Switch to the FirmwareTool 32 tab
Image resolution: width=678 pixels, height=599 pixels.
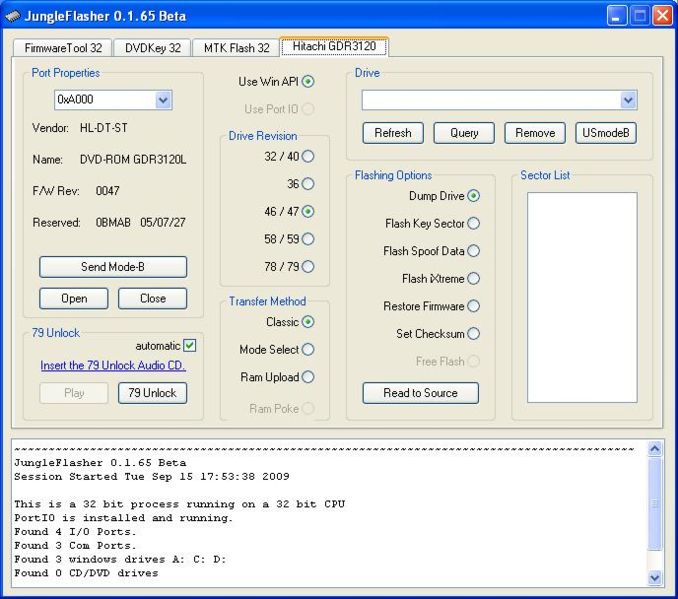63,48
